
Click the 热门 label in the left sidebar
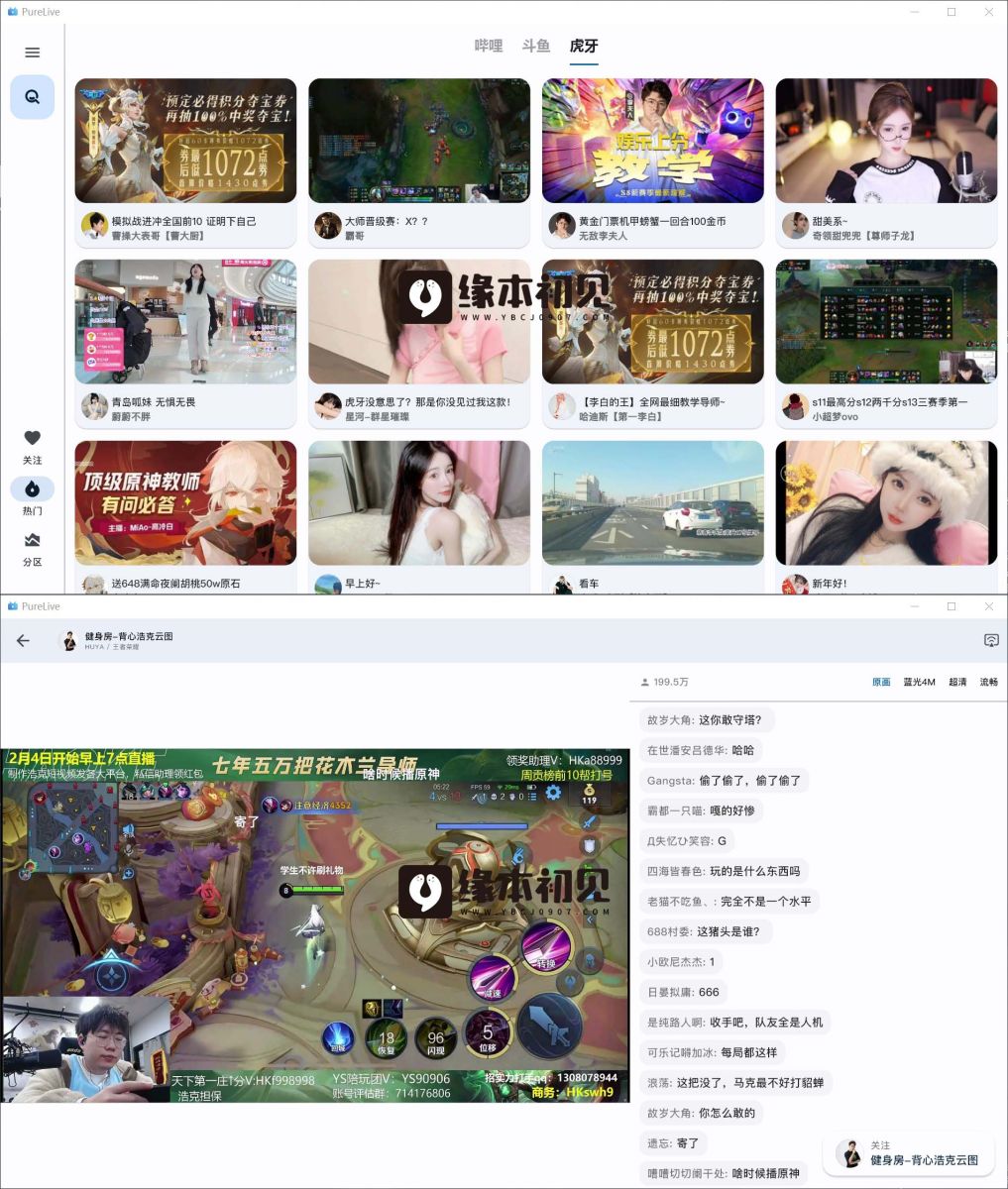pos(33,511)
